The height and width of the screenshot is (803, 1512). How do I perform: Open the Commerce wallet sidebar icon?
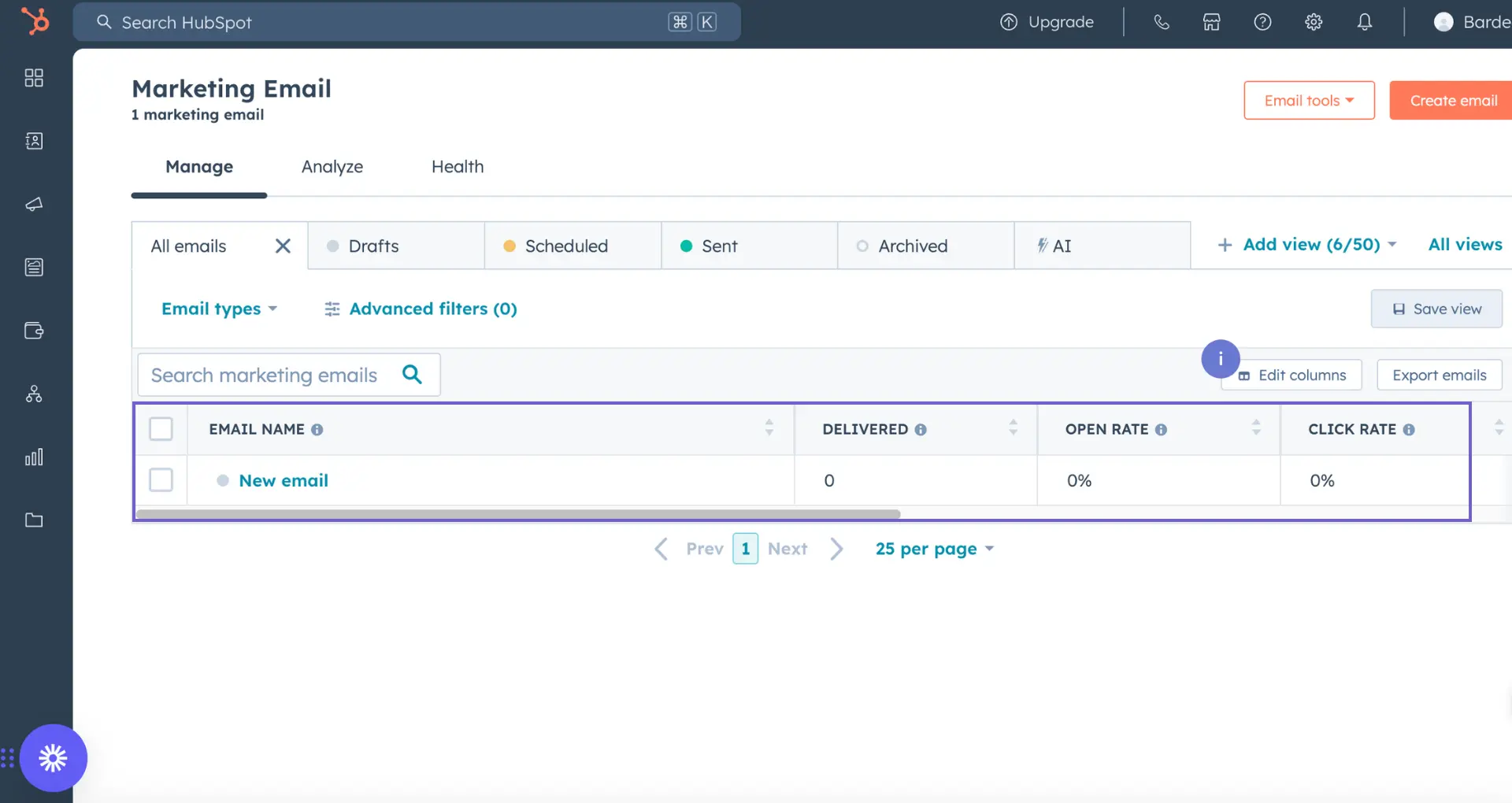point(34,331)
